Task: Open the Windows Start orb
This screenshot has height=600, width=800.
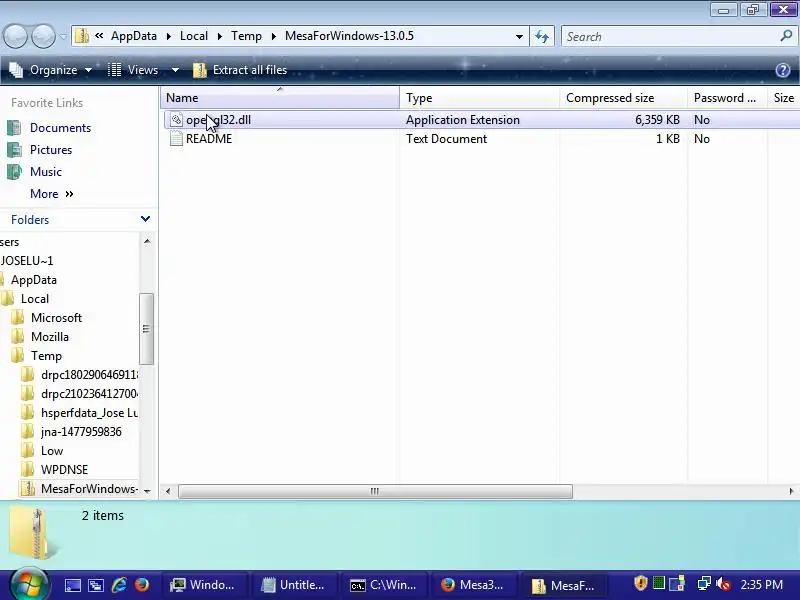Action: click(x=29, y=584)
